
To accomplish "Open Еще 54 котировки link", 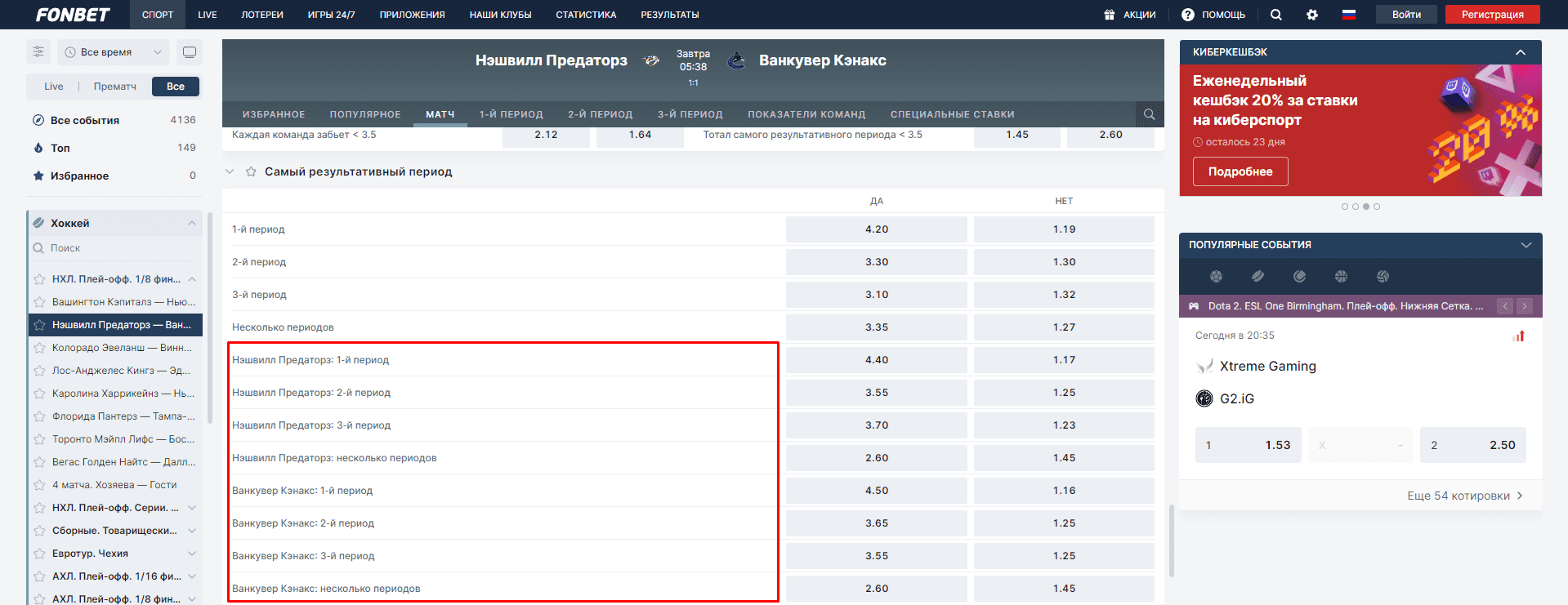I will coord(1464,496).
